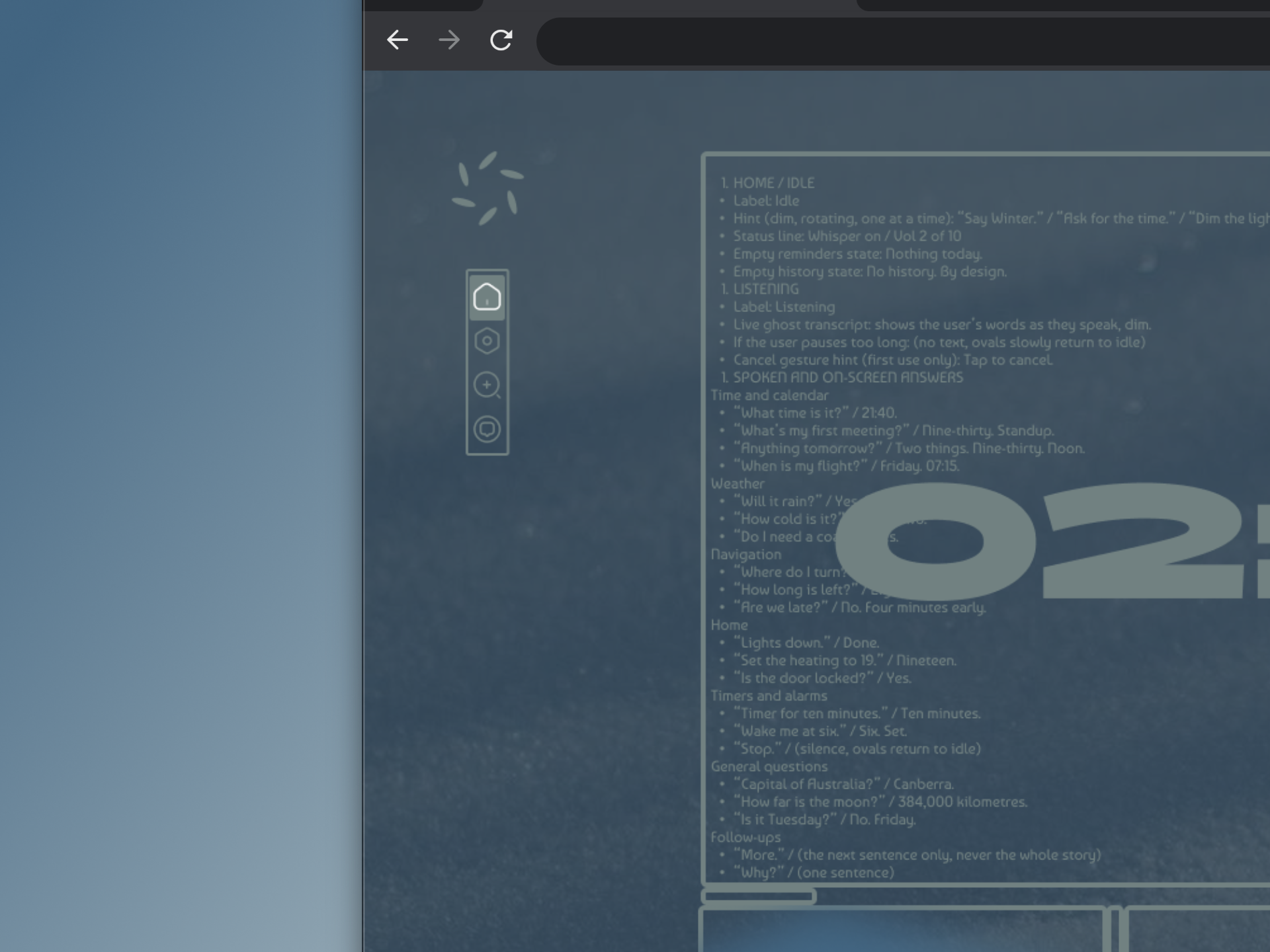This screenshot has width=1270, height=952.
Task: Go back using the browser back arrow
Action: point(397,40)
